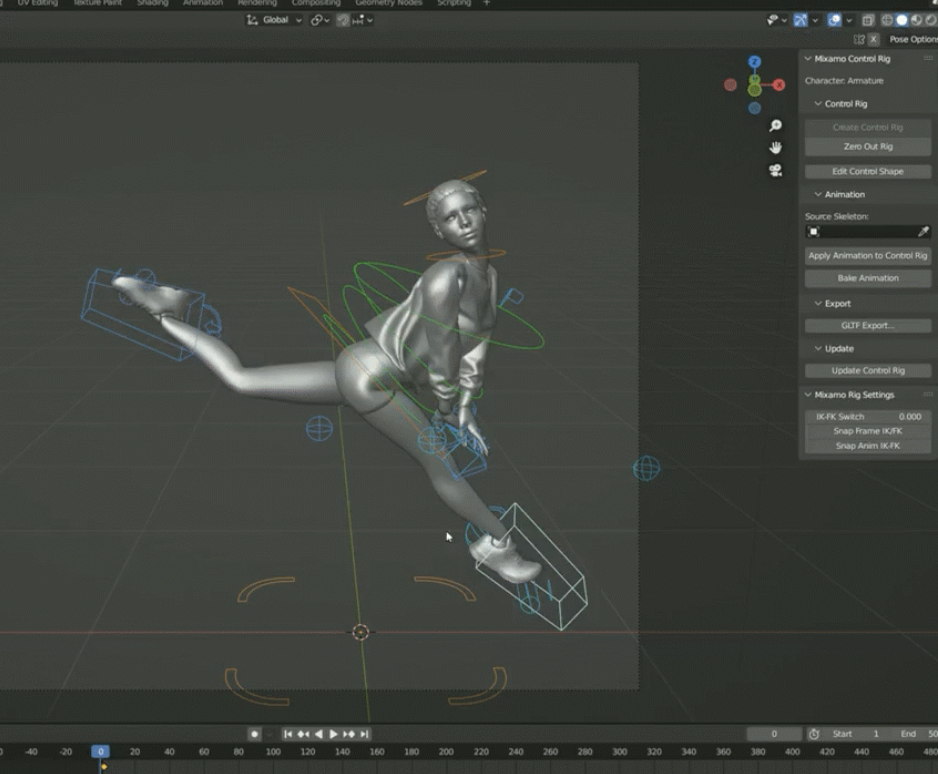
Task: Click the Zero Out Rig button
Action: 867,147
